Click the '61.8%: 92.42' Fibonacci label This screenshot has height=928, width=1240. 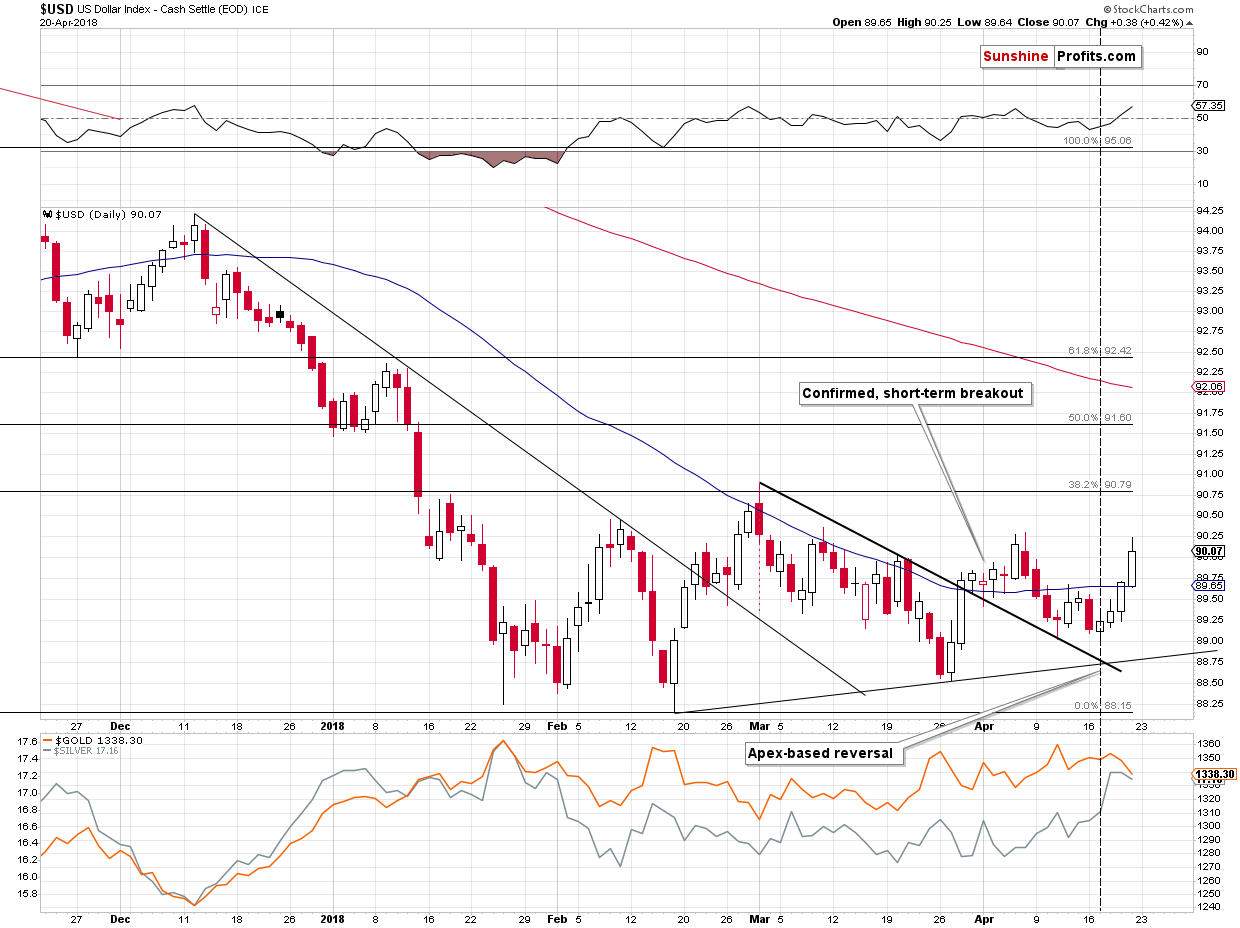click(1098, 351)
